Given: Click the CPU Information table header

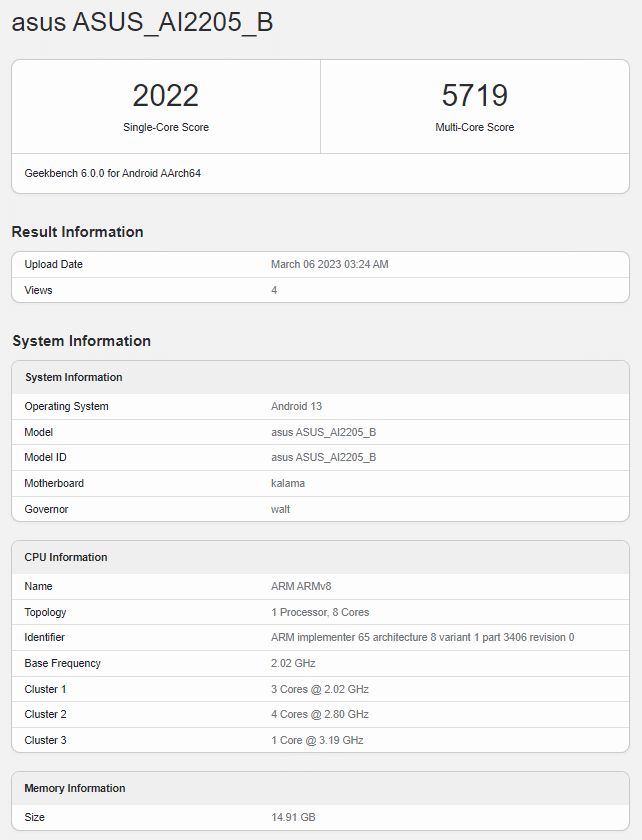Looking at the screenshot, I should click(66, 557).
